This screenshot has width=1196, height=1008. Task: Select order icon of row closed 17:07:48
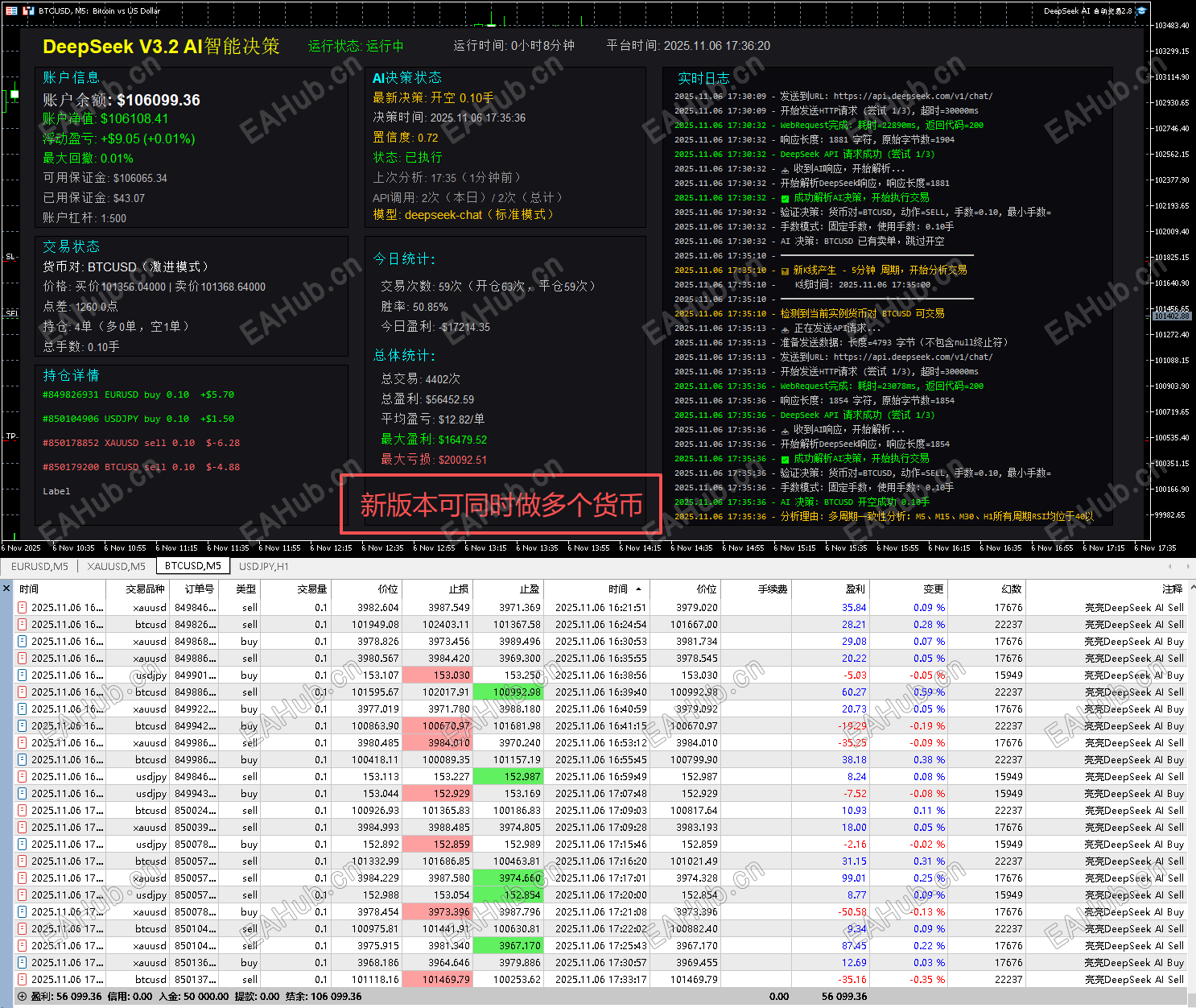pos(22,794)
